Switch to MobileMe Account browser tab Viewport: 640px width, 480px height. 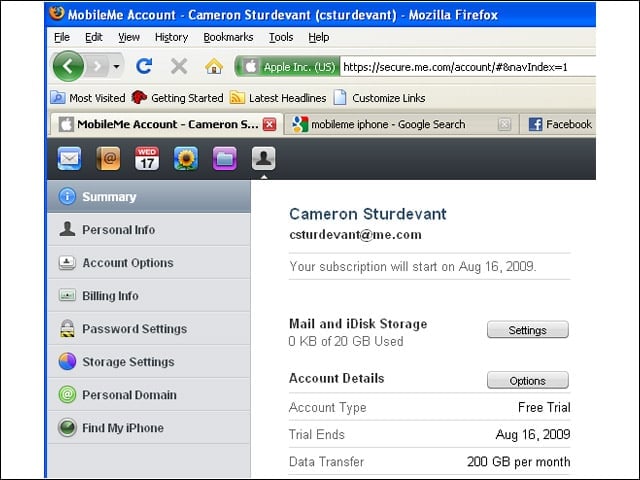167,124
